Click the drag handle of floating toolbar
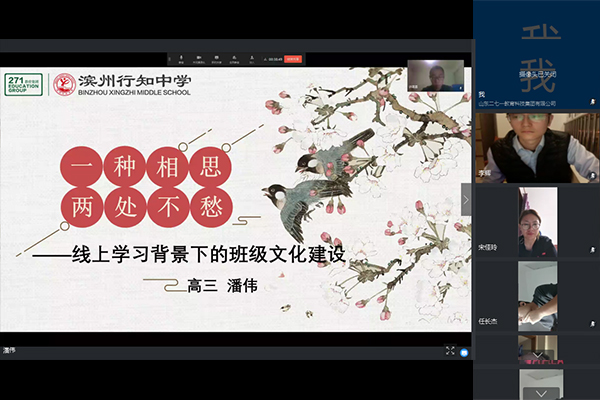 170,59
